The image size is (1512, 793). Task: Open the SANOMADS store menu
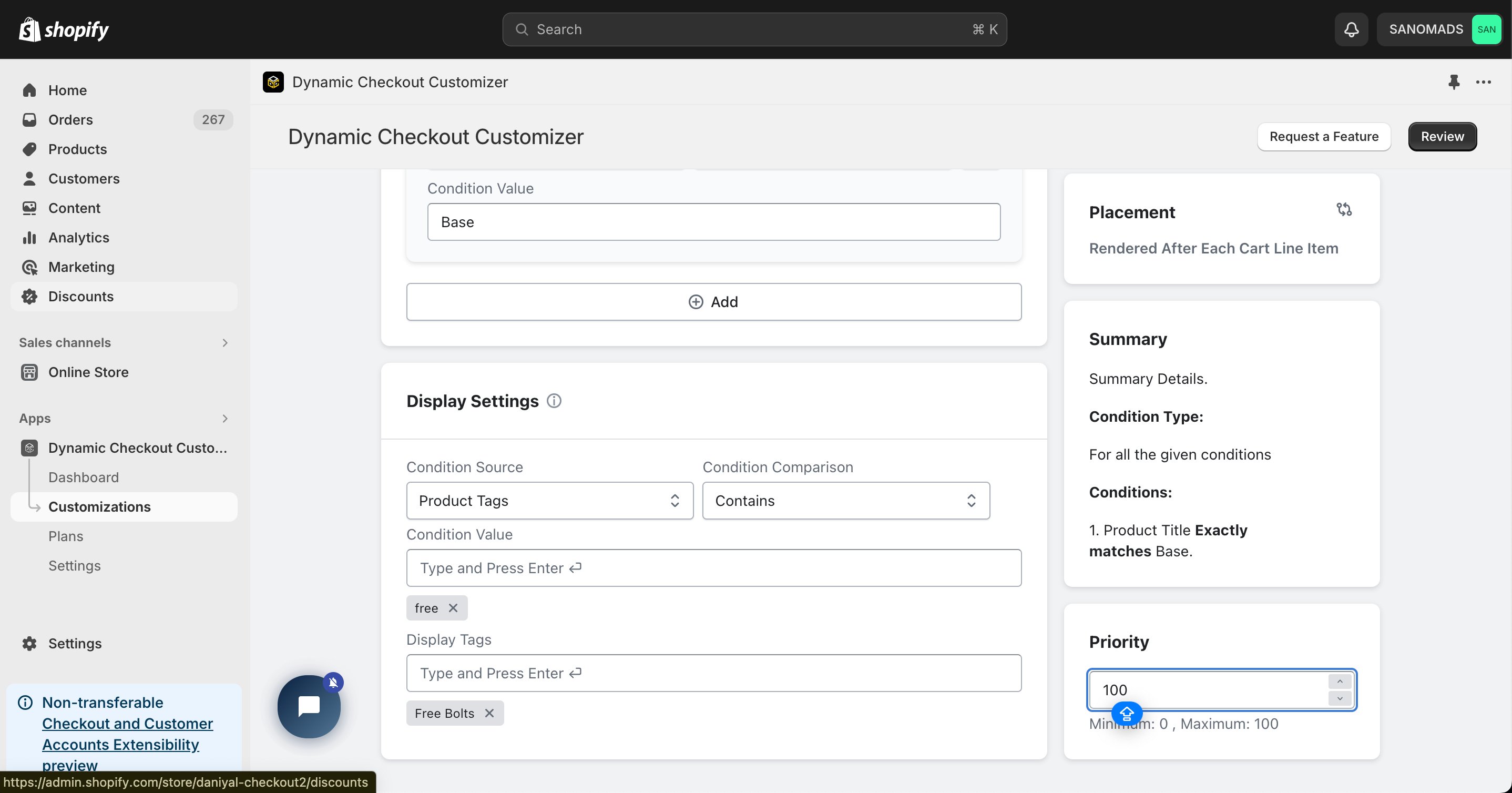click(1439, 29)
